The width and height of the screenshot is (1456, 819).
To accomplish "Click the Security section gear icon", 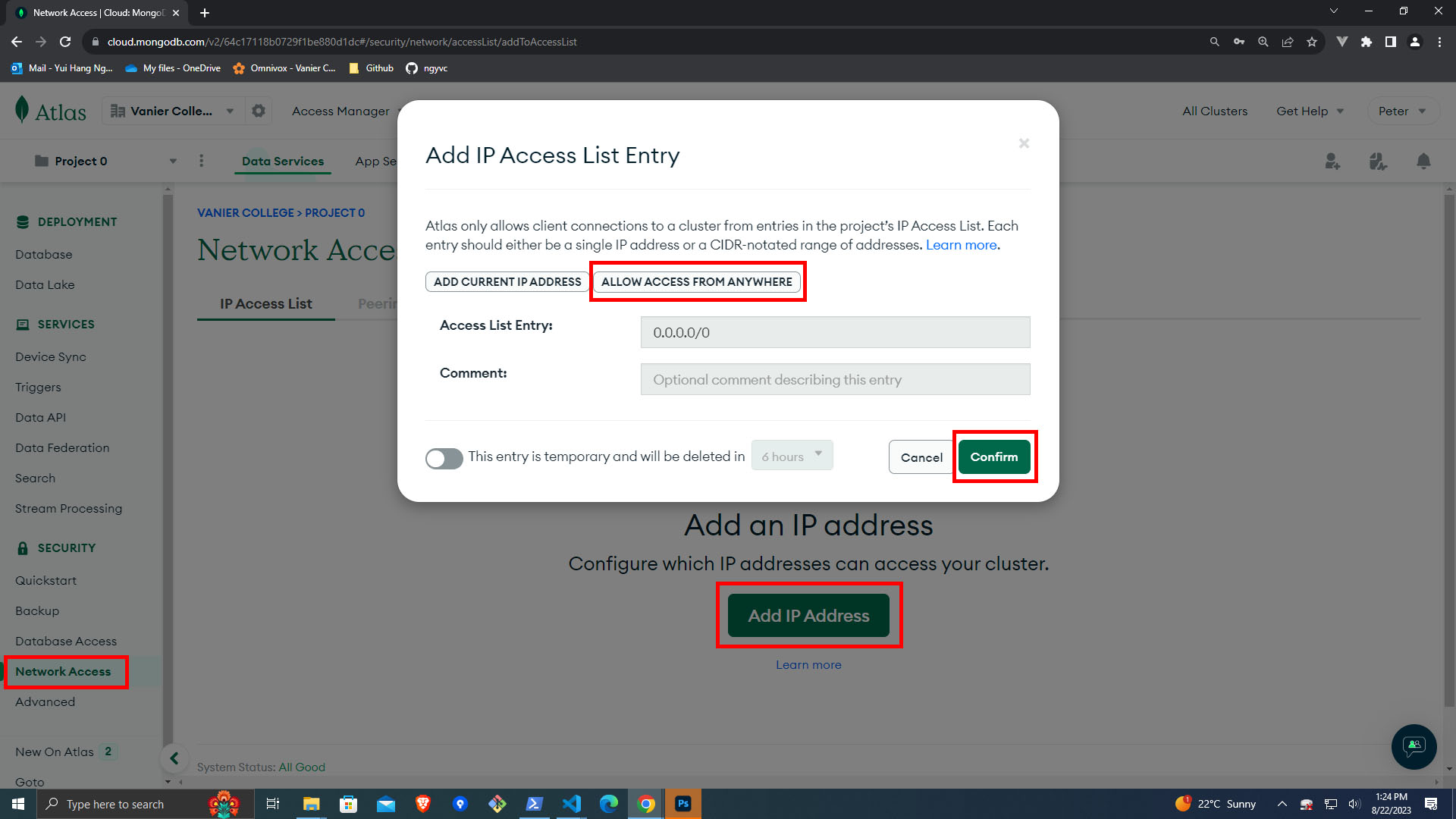I will pyautogui.click(x=257, y=111).
